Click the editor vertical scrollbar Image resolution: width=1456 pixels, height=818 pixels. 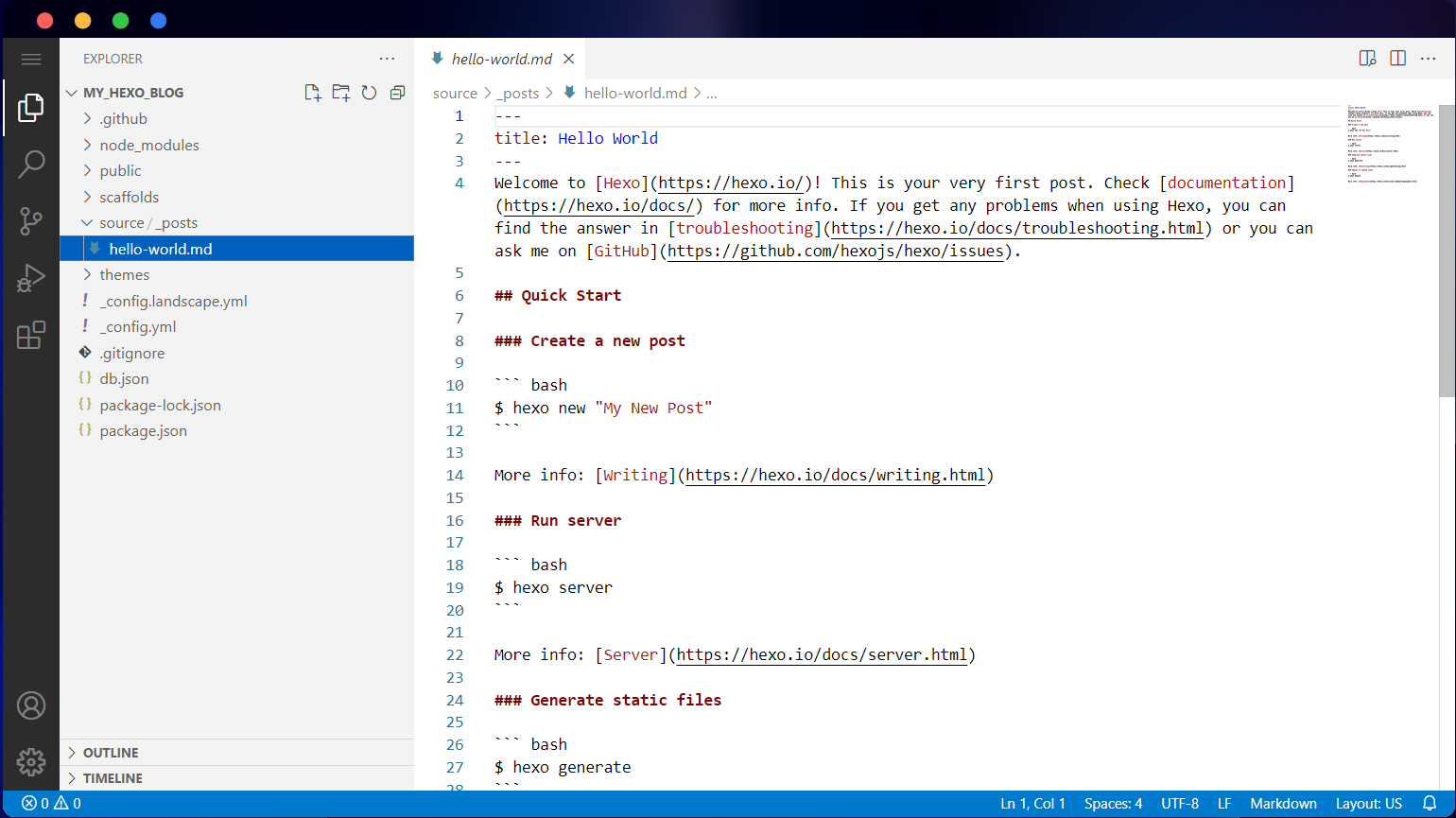(x=1447, y=251)
